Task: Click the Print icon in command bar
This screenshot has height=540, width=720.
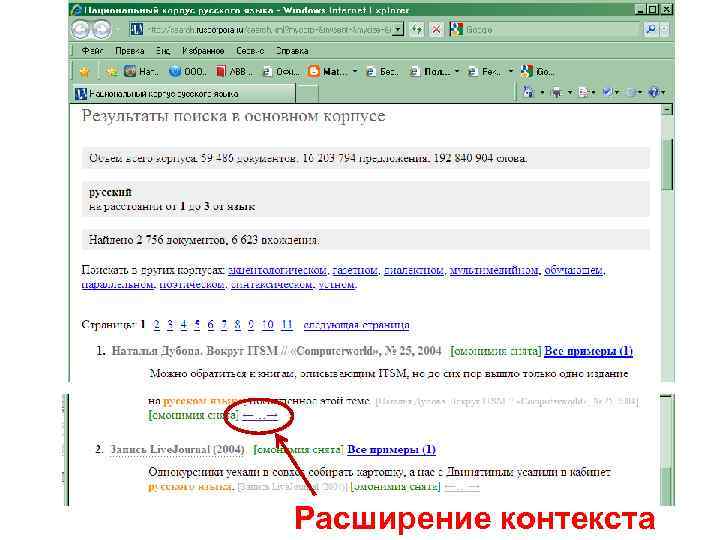Action: (557, 92)
